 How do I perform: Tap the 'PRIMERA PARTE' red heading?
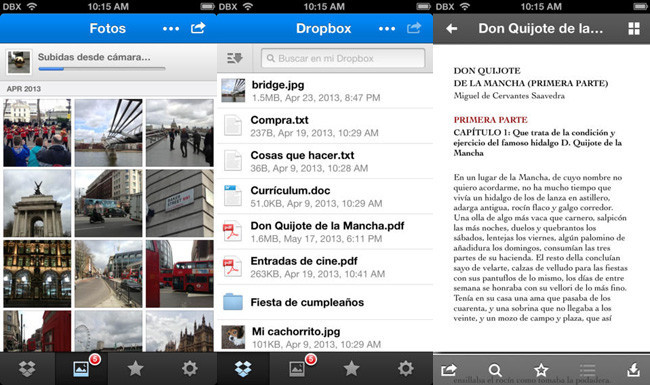(x=490, y=120)
